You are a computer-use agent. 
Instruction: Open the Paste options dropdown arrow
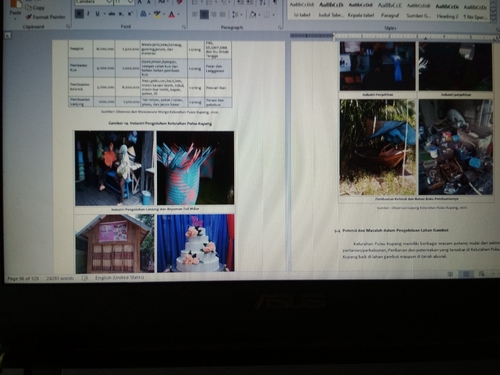point(15,19)
